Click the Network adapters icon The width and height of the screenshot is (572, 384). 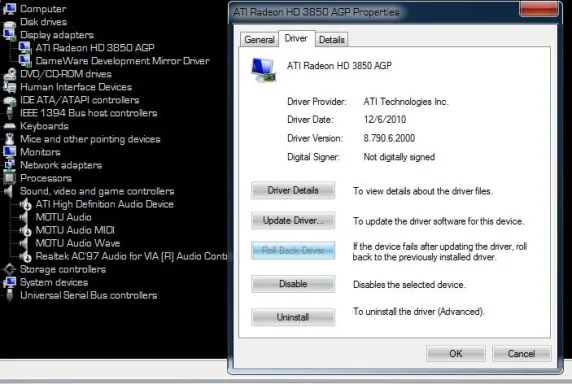10,165
